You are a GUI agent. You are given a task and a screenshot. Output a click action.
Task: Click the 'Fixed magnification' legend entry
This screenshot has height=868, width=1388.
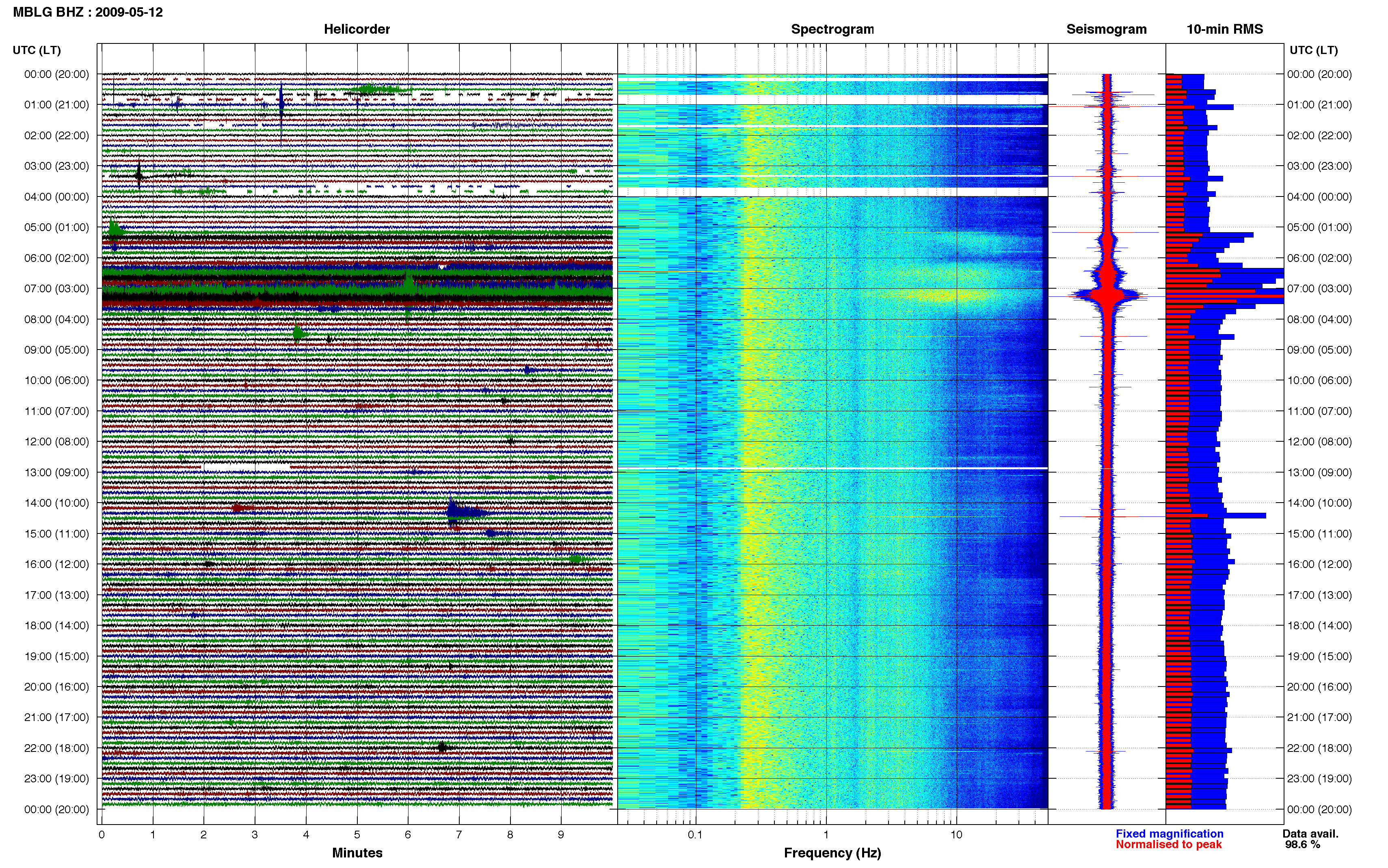pyautogui.click(x=1169, y=833)
